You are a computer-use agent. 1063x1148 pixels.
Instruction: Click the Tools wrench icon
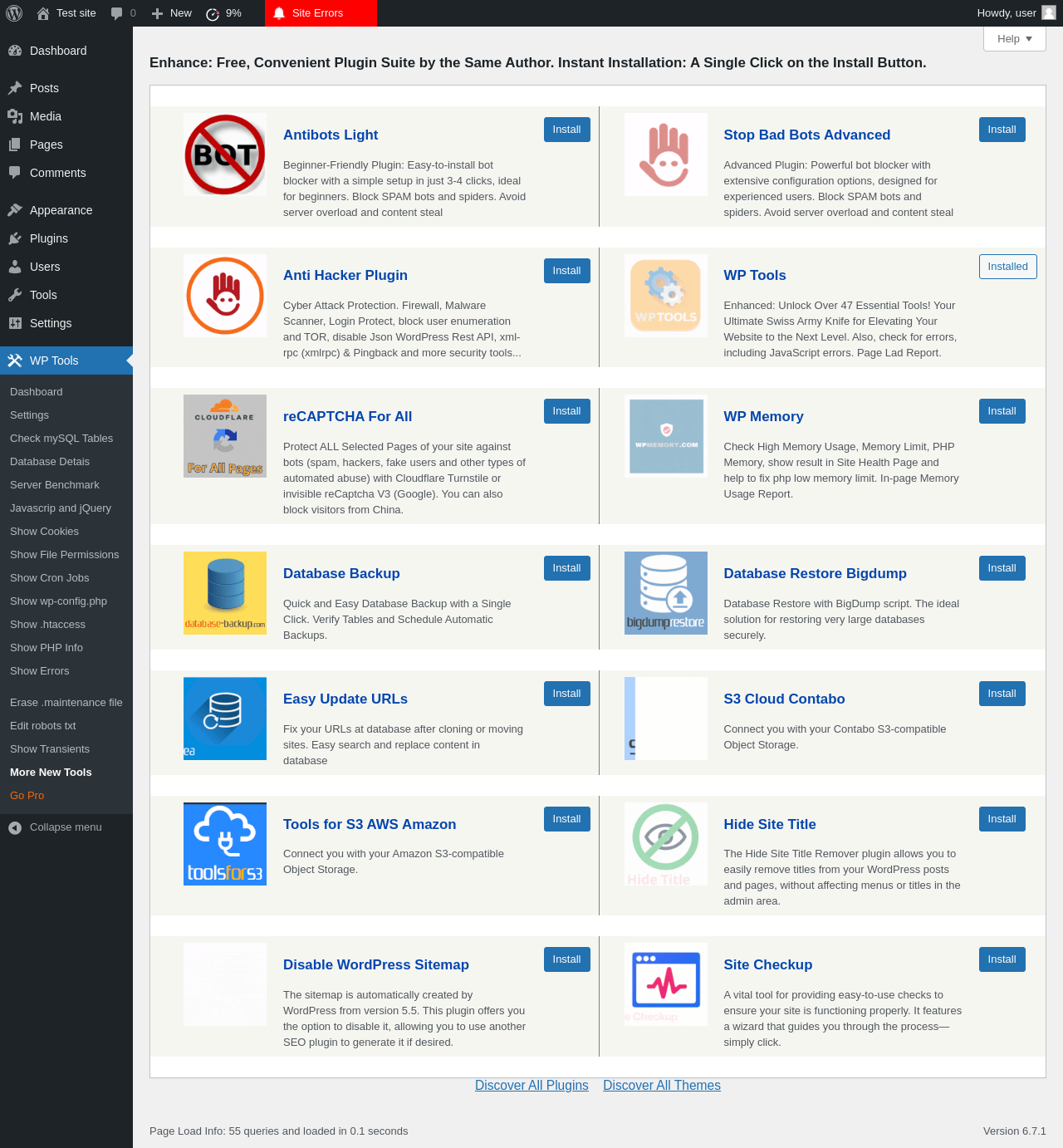[15, 295]
